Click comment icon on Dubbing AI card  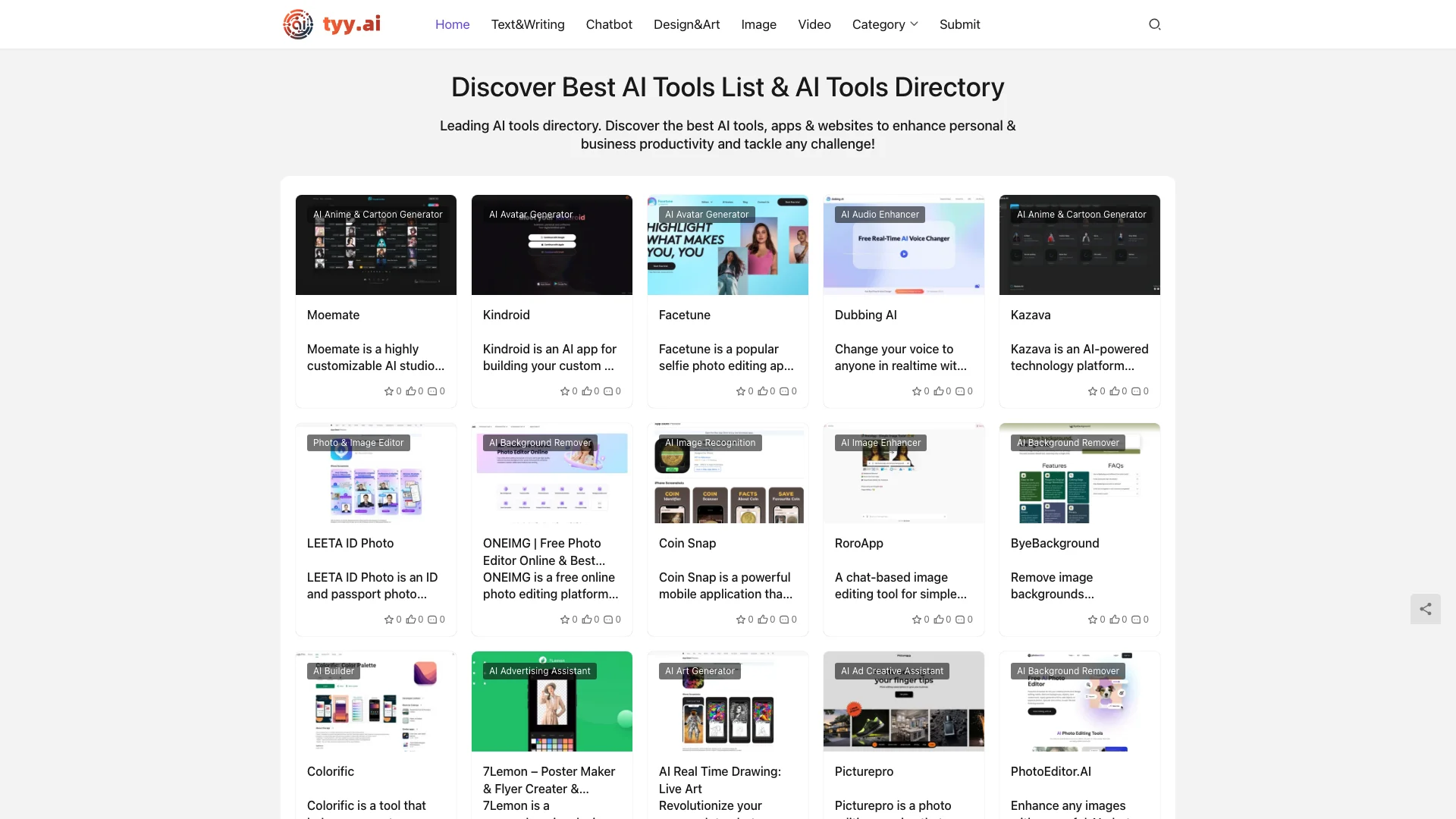(x=960, y=391)
